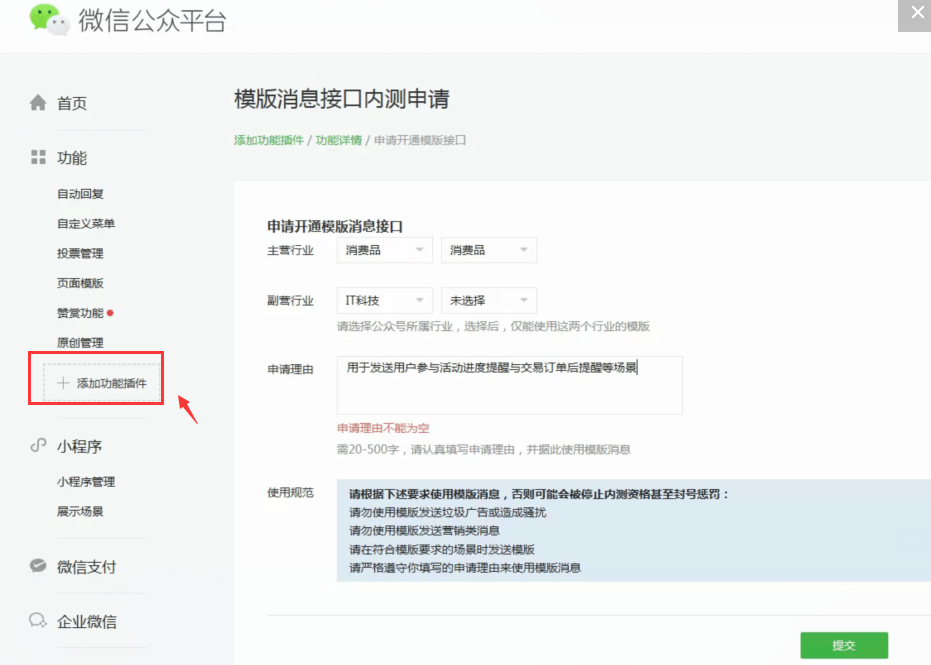This screenshot has width=931, height=665.
Task: Click 请在符合模版要求的场景时发送模版 line
Action: [442, 549]
